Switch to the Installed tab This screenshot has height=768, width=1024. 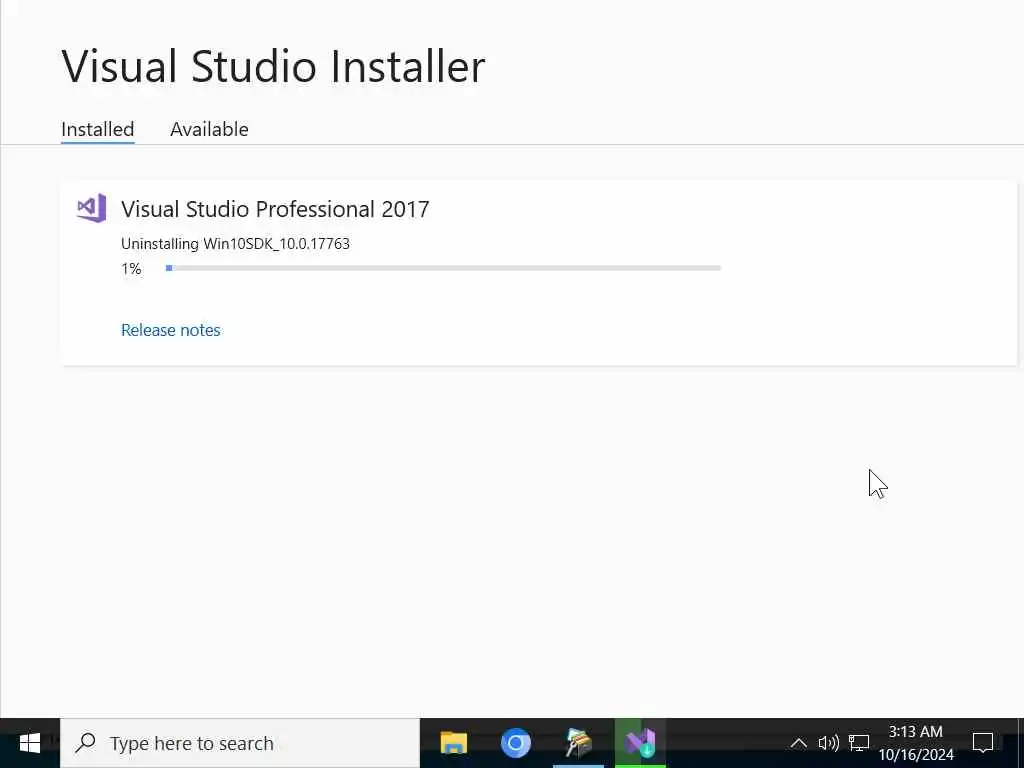coord(97,129)
